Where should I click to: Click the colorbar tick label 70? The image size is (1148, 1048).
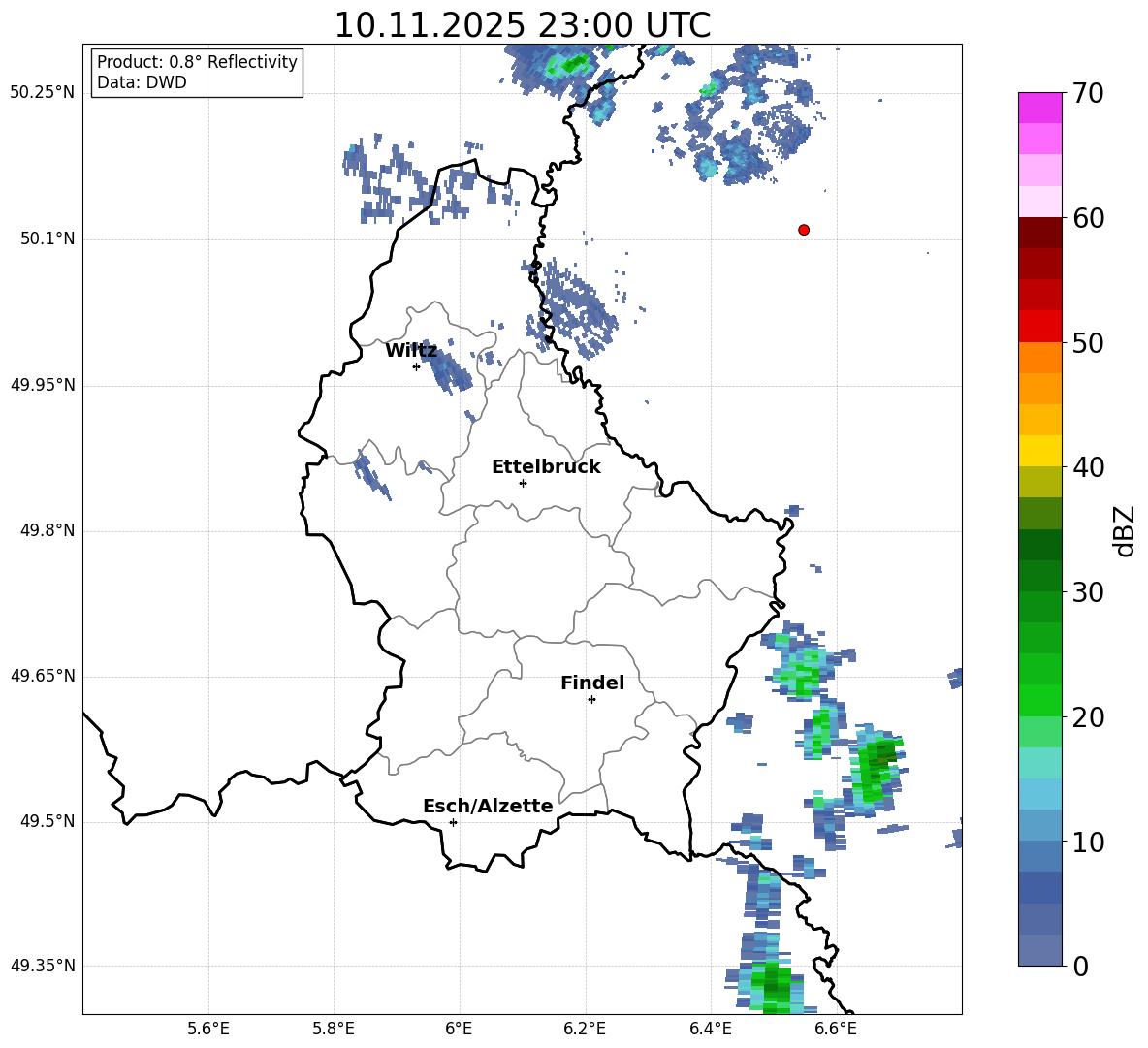pos(1088,93)
